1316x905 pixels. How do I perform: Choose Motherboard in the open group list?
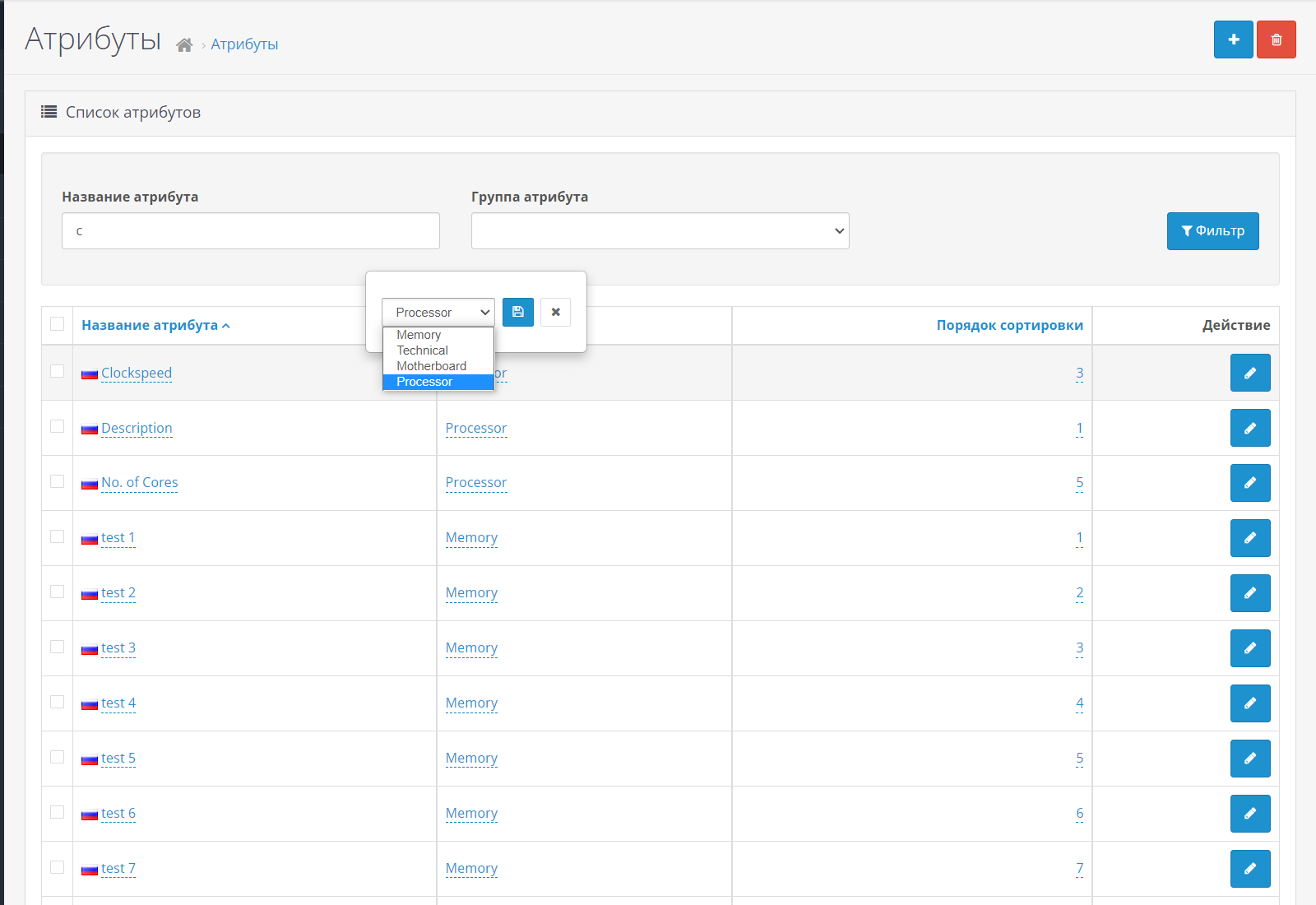tap(438, 366)
